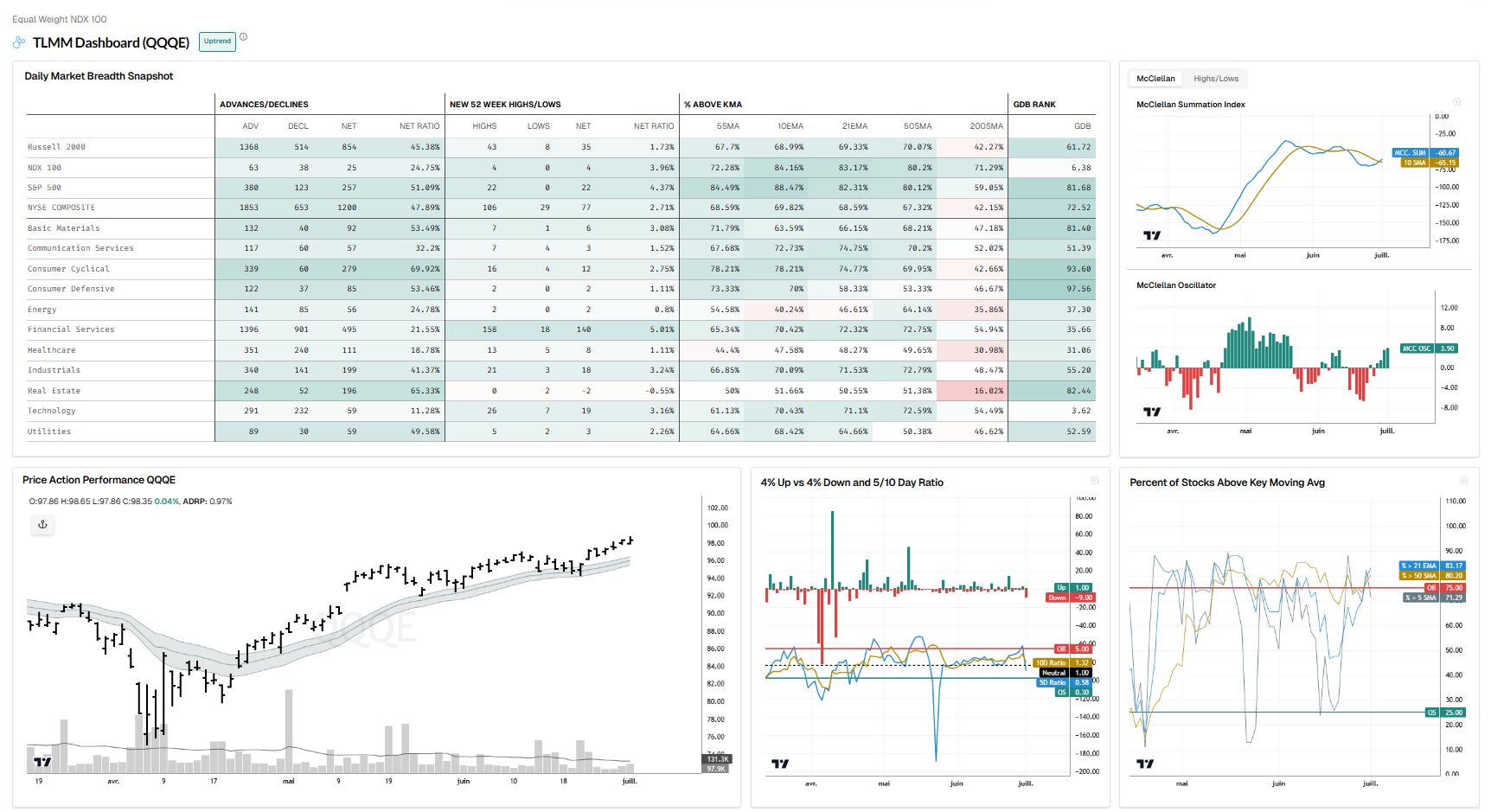The image size is (1491, 812).
Task: Select the Communication Services row label
Action: (80, 248)
